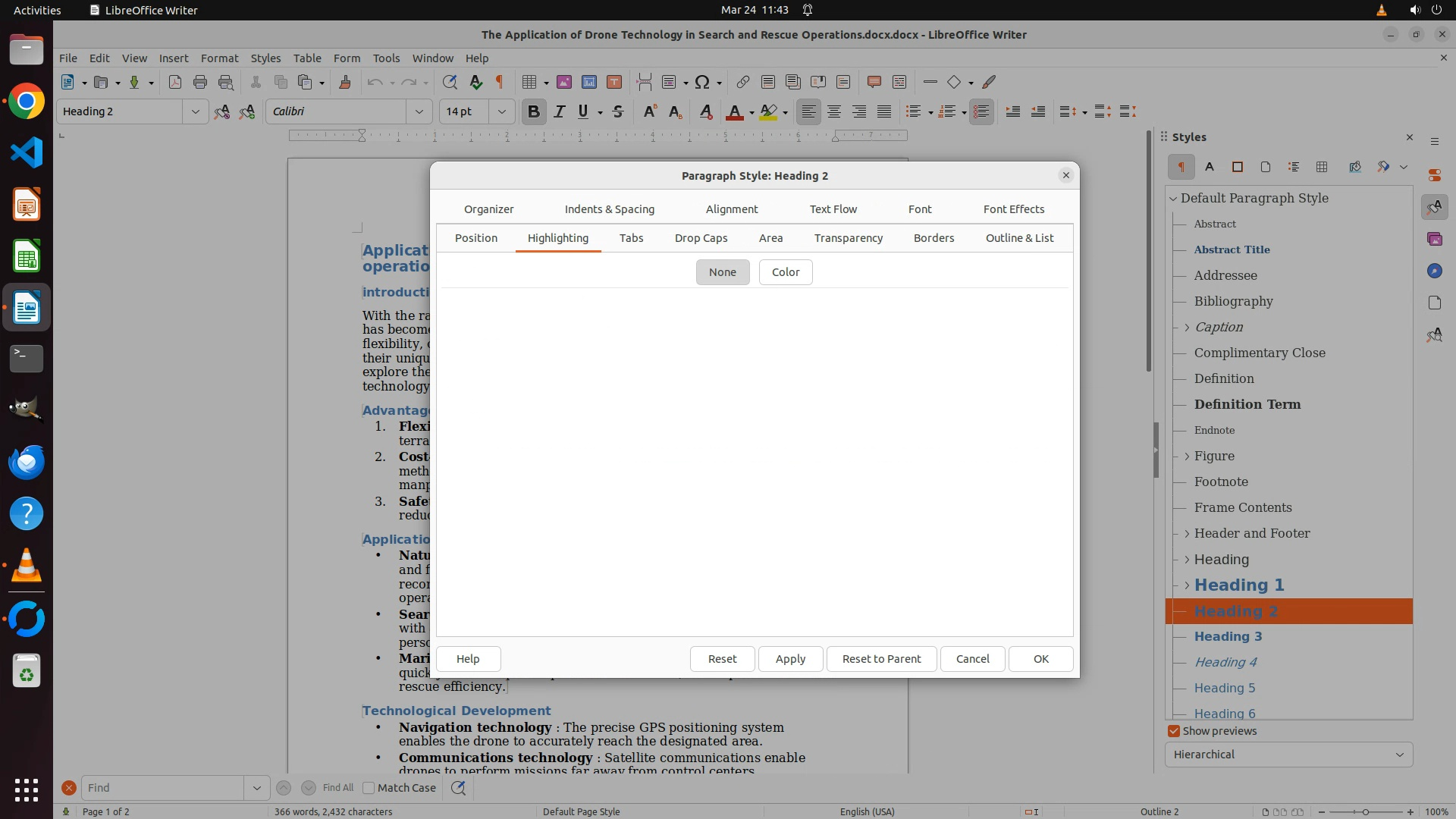Toggle formatting marks pilcrow icon
Image resolution: width=1456 pixels, height=819 pixels.
click(x=500, y=82)
